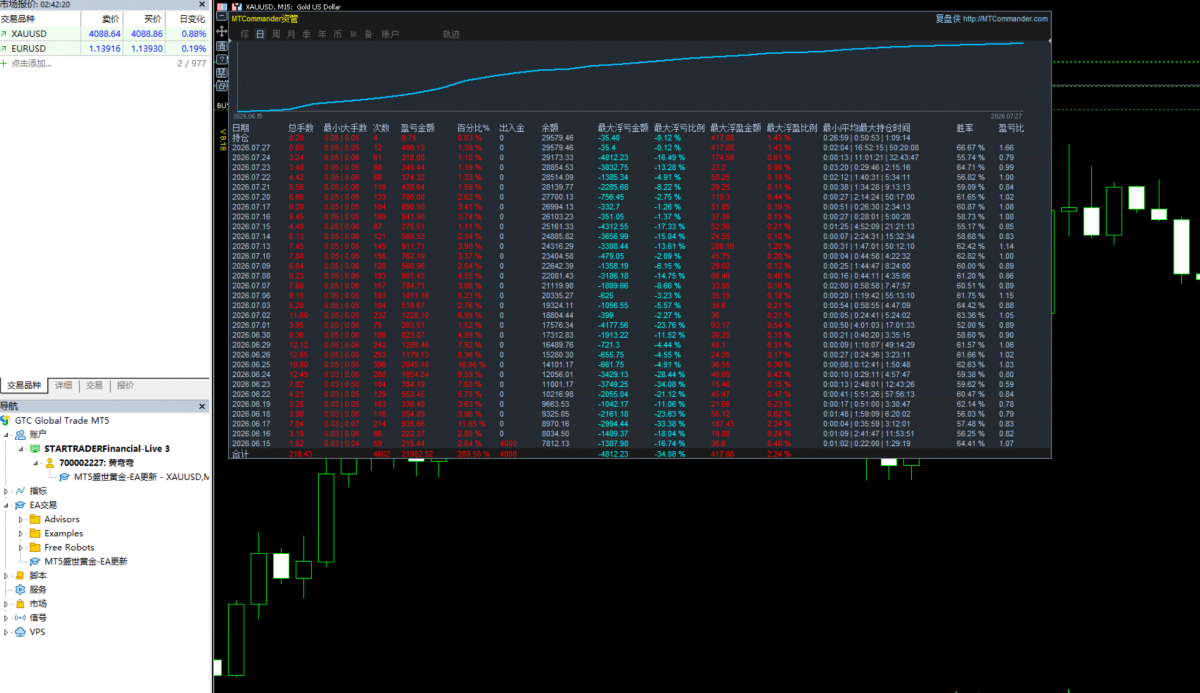Collapse the EA交易 tree node
This screenshot has height=693, width=1200.
click(x=7, y=505)
